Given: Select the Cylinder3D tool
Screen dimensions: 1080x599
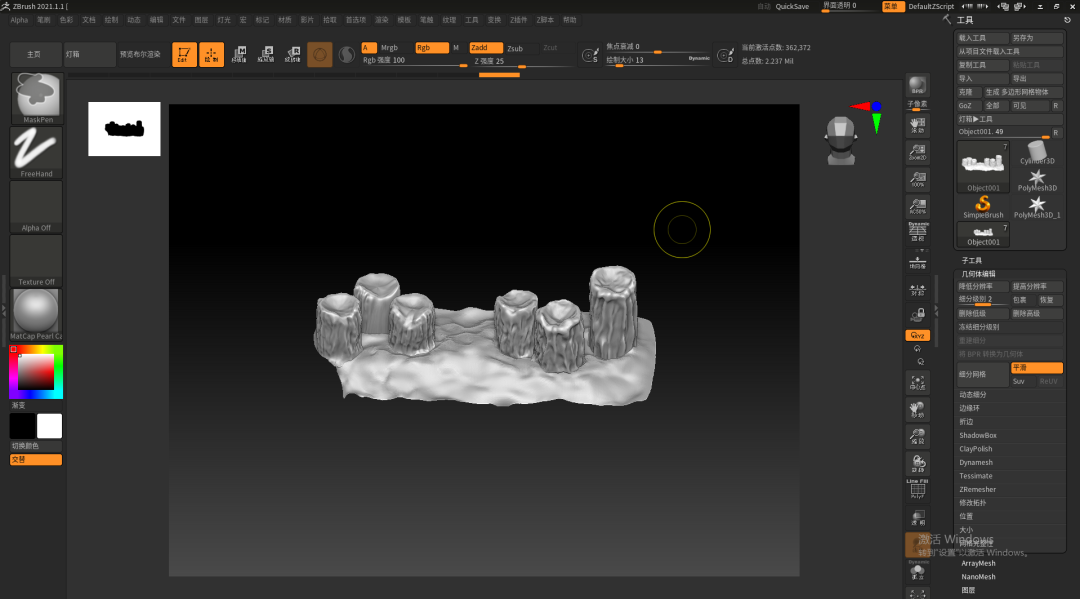Looking at the screenshot, I should pos(1037,152).
